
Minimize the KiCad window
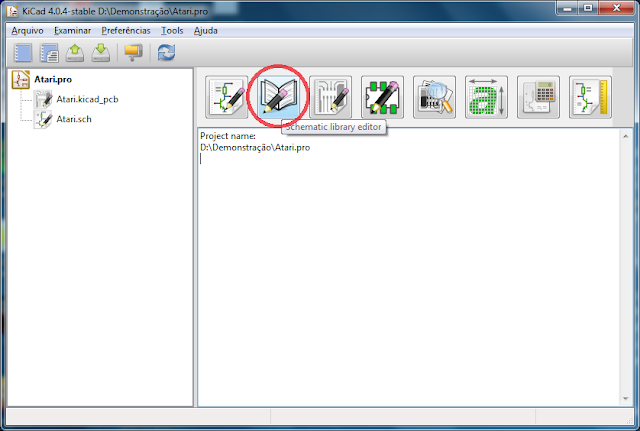(x=567, y=8)
